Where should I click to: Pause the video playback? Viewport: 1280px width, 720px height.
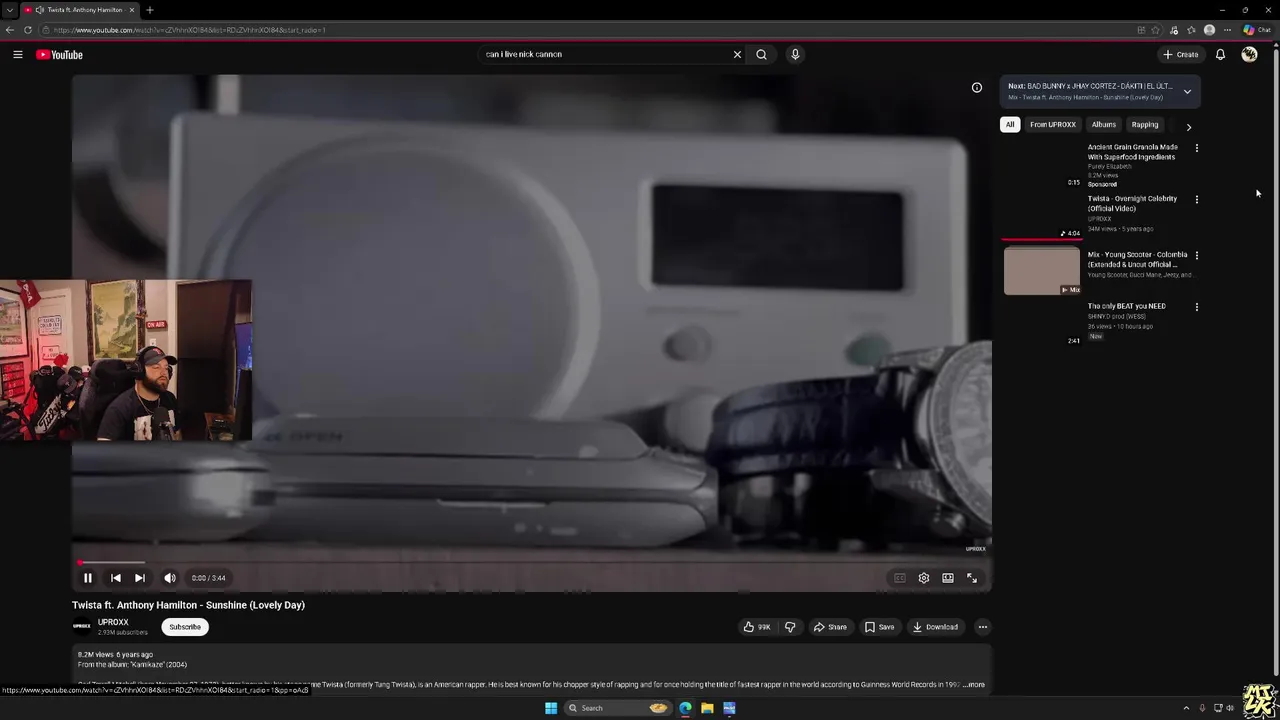coord(88,578)
